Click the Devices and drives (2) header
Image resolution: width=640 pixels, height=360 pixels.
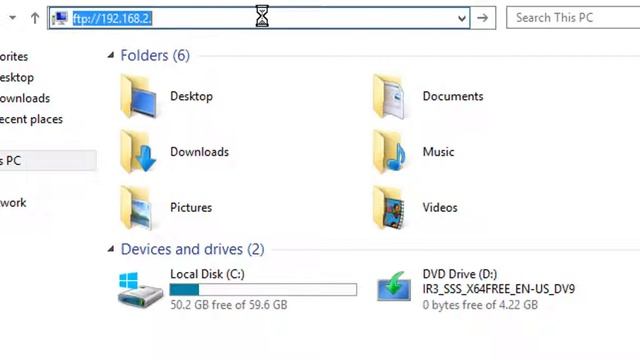click(x=192, y=249)
